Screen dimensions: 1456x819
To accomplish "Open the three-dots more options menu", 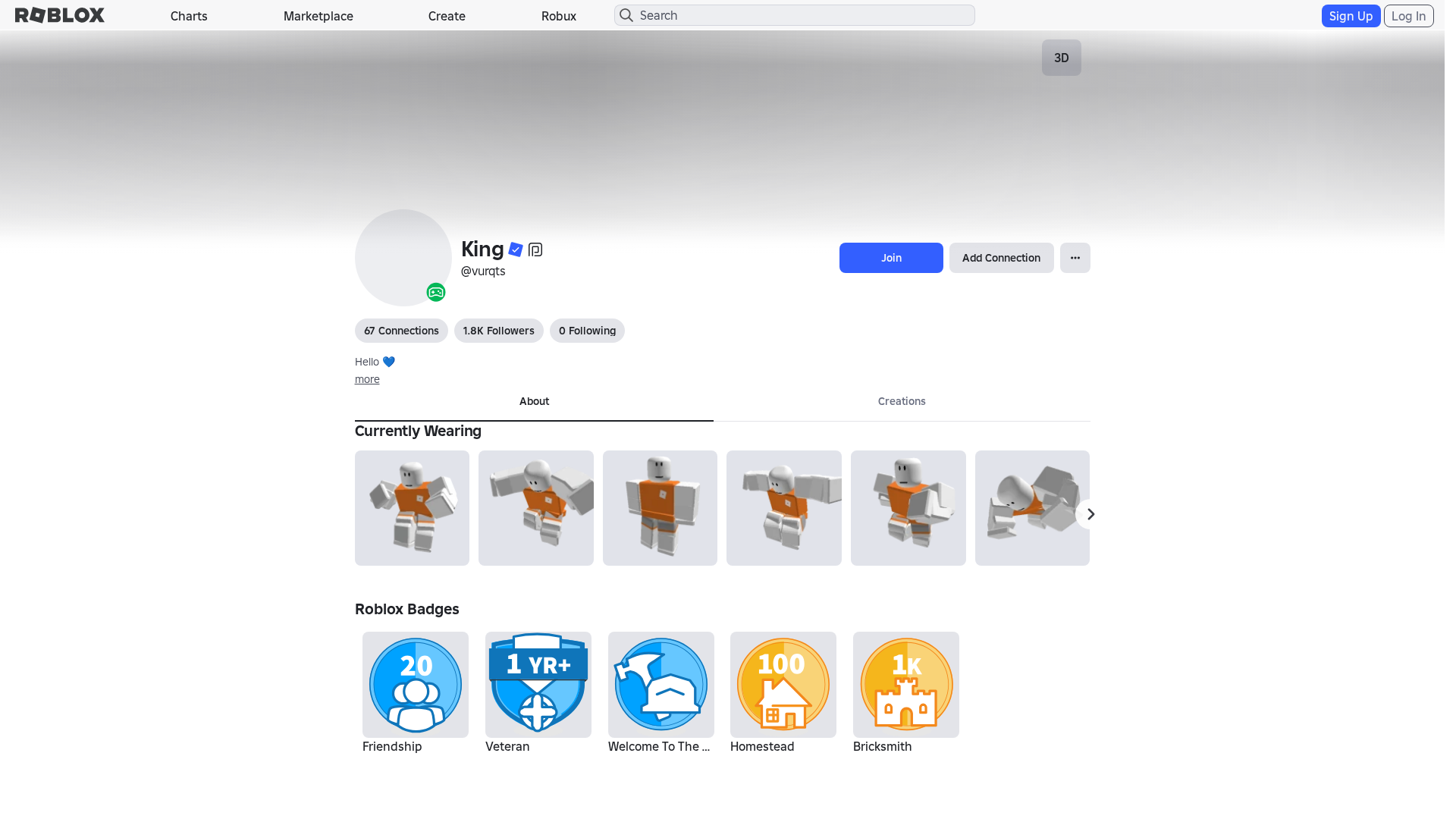I will click(1075, 258).
